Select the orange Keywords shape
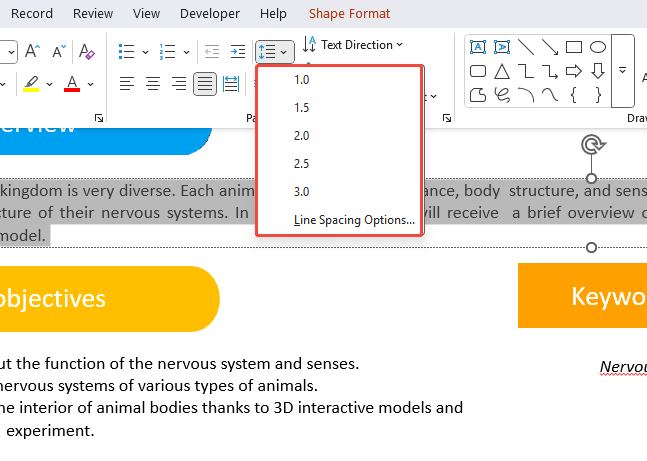This screenshot has width=647, height=461. 582,296
